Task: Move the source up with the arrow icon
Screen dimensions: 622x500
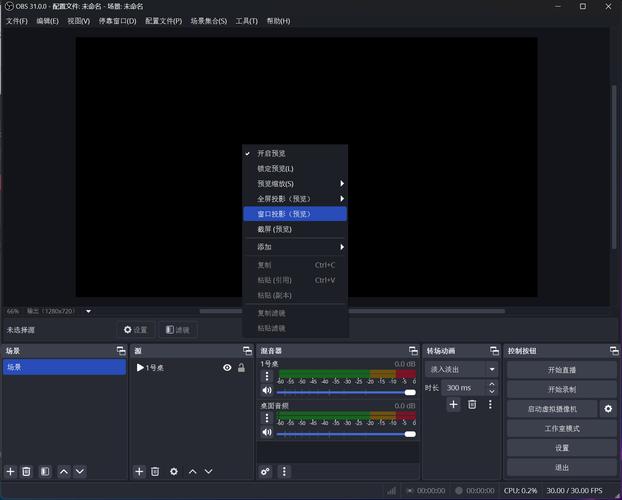Action: 192,471
